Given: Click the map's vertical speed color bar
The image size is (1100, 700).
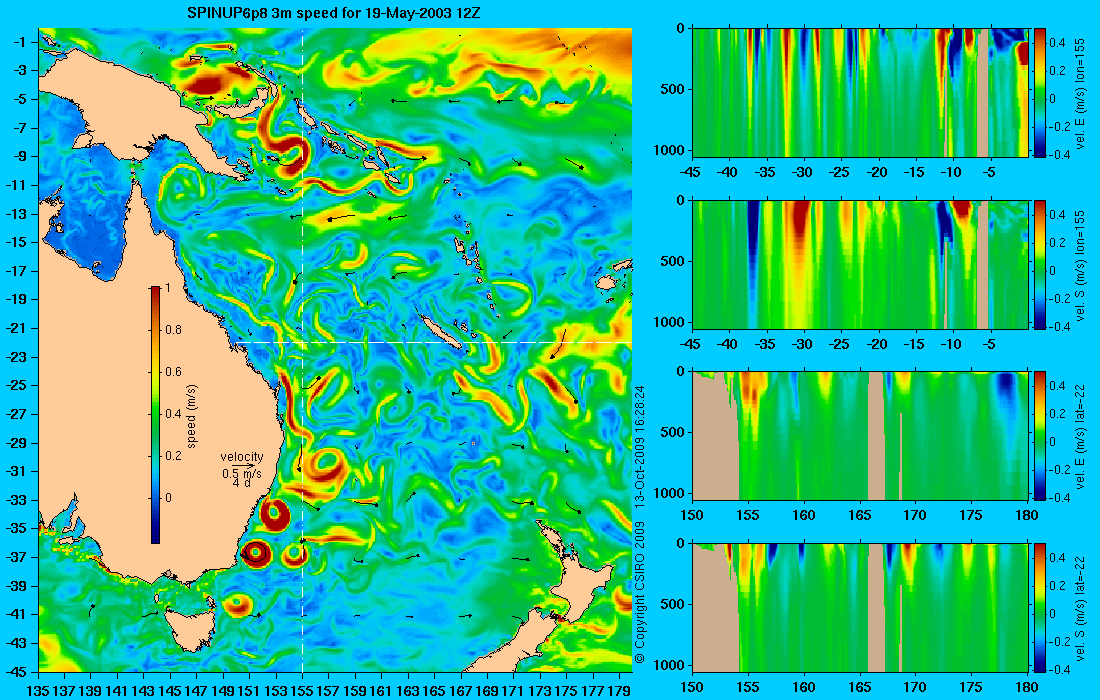Looking at the screenshot, I should coord(155,415).
